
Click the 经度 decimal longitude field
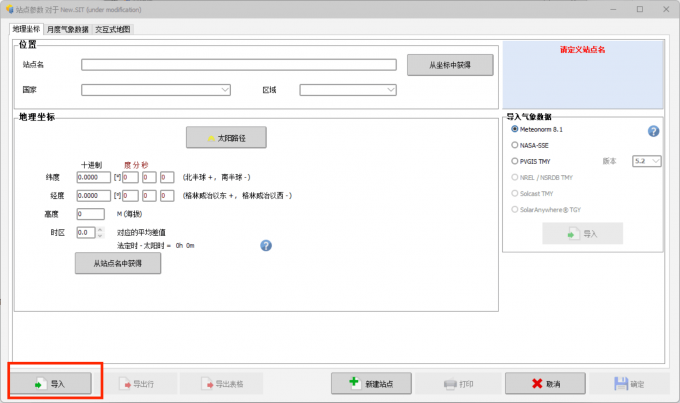pyautogui.click(x=94, y=195)
